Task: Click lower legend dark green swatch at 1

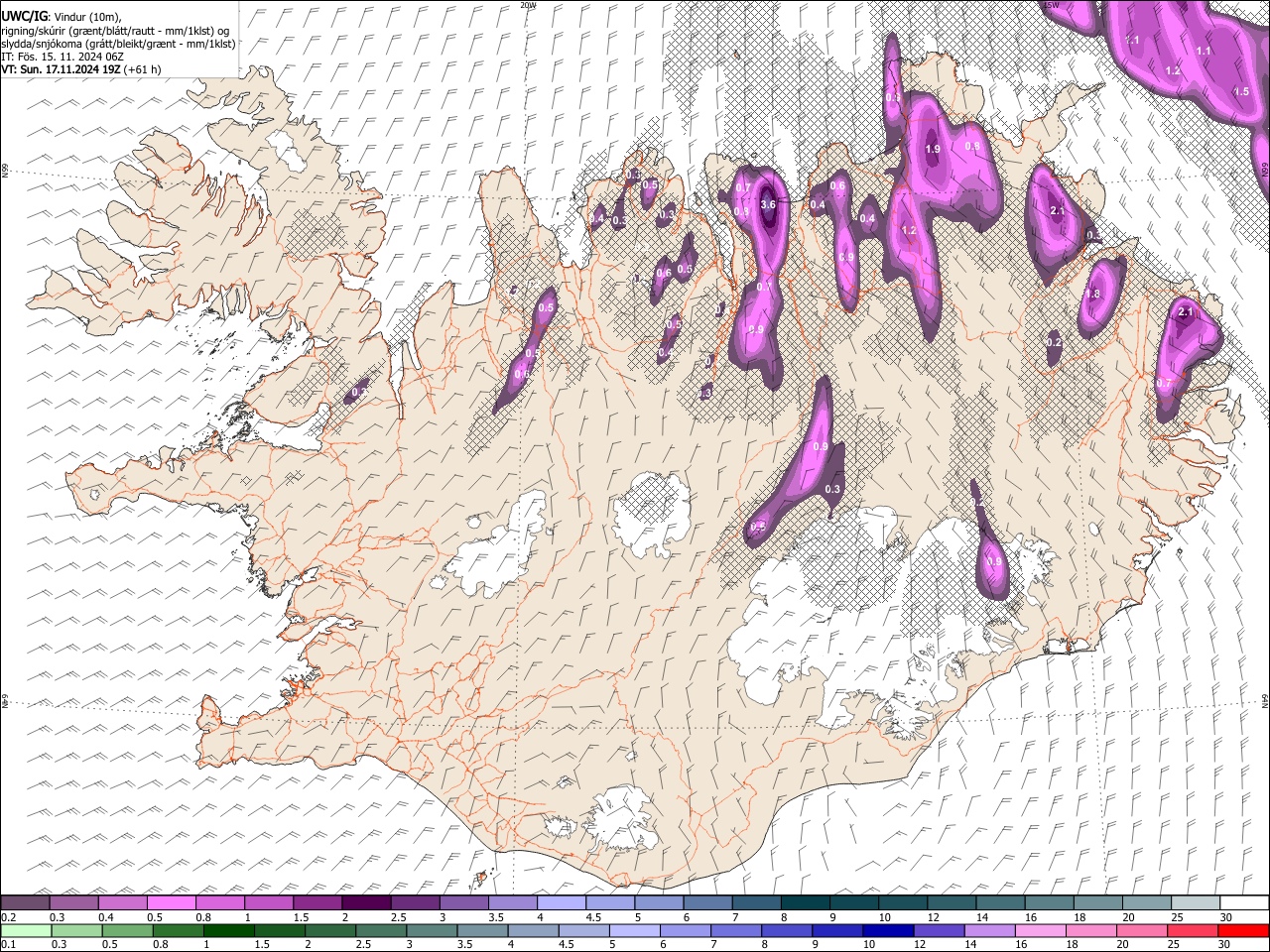Action: click(x=230, y=930)
